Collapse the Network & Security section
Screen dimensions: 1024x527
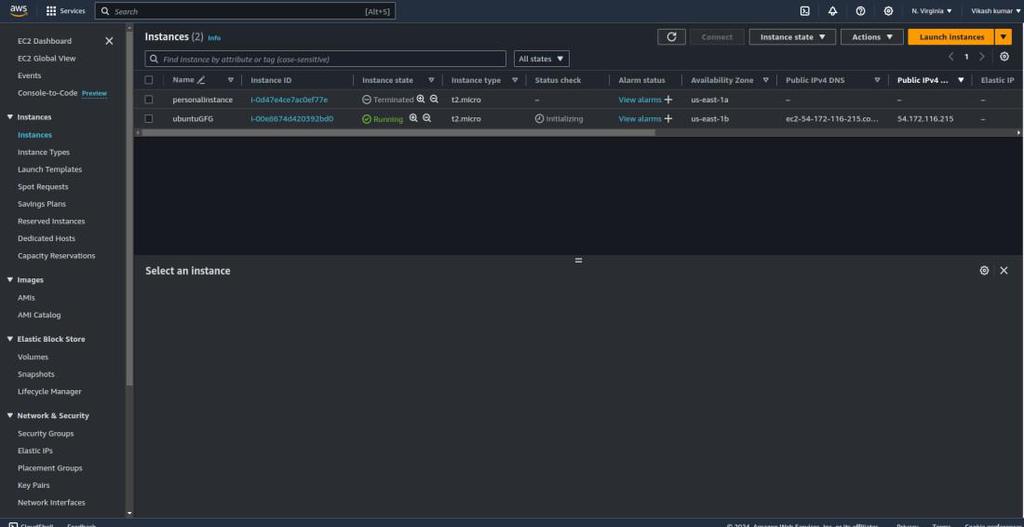coord(10,415)
